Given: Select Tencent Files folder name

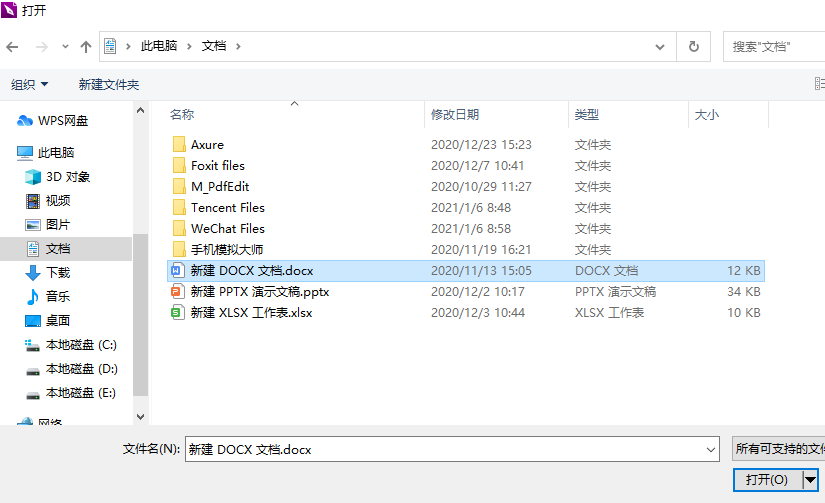Looking at the screenshot, I should point(228,207).
